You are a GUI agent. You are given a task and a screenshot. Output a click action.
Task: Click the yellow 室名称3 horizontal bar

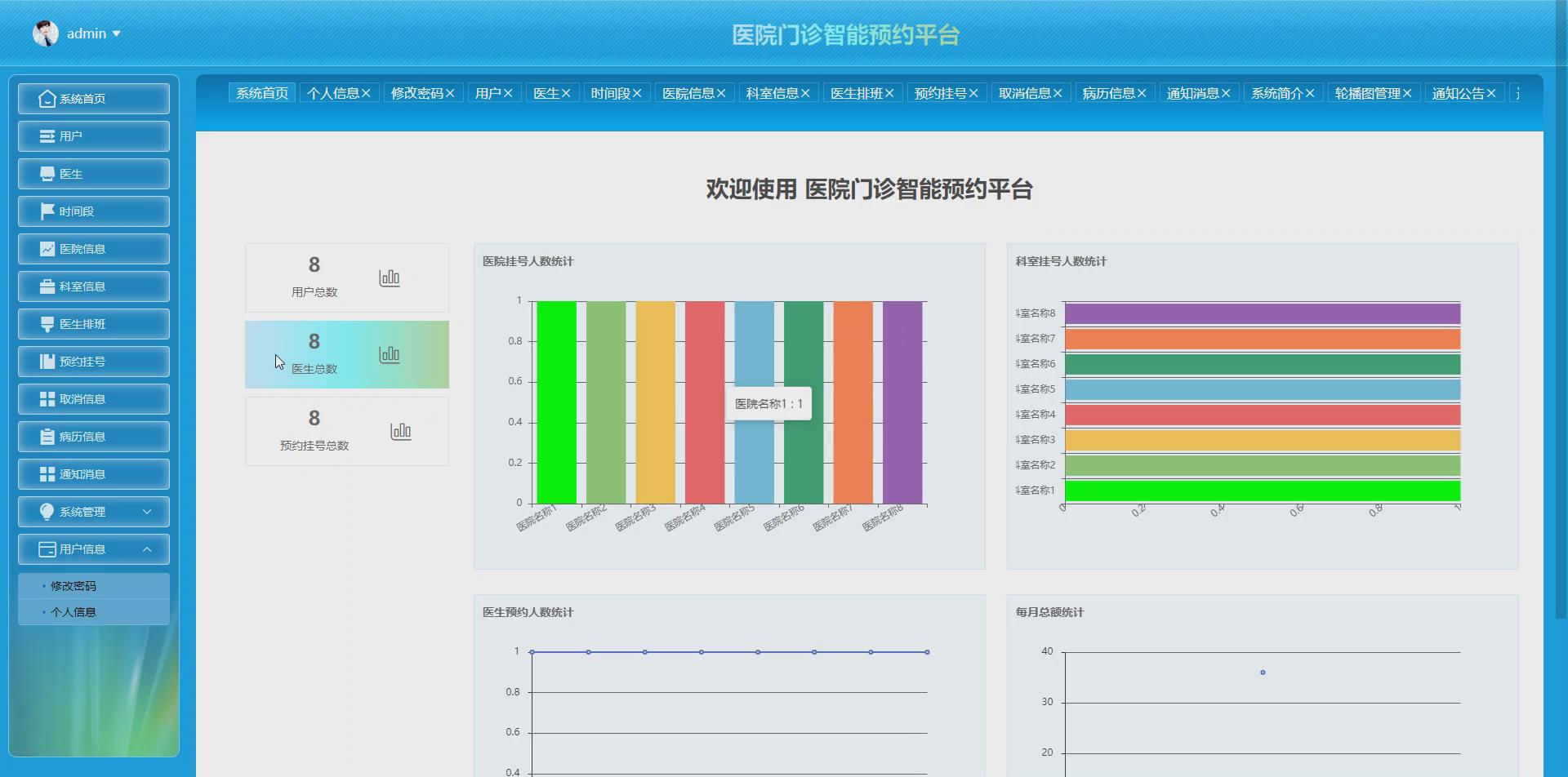[x=1263, y=440]
